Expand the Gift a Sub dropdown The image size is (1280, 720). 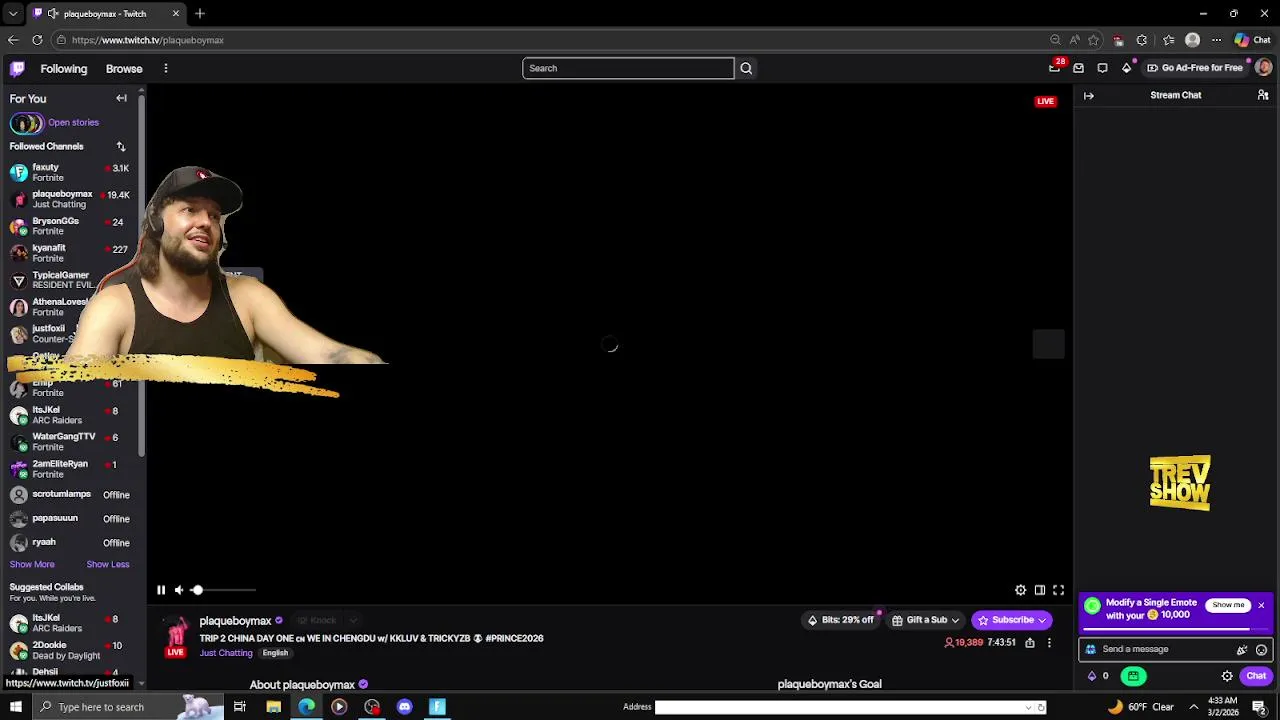click(926, 620)
